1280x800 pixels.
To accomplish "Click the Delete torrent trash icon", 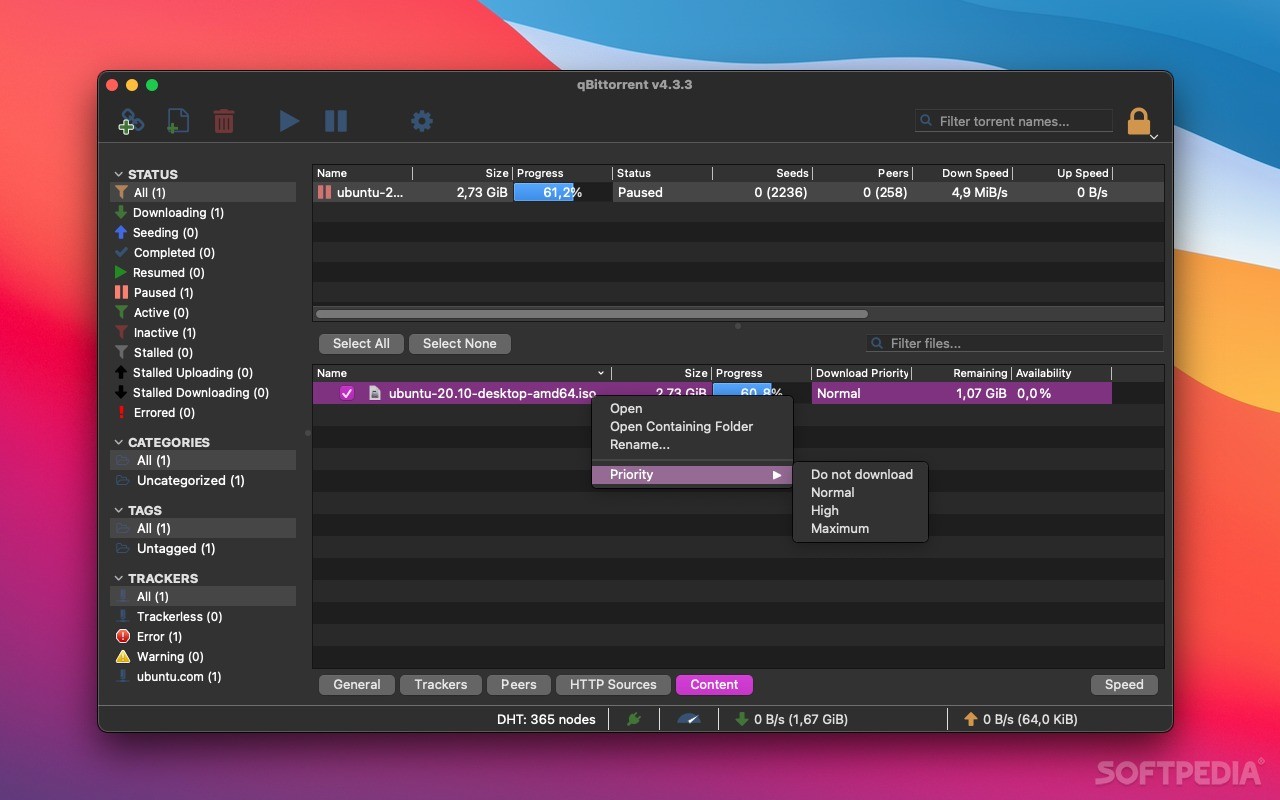I will pos(224,121).
